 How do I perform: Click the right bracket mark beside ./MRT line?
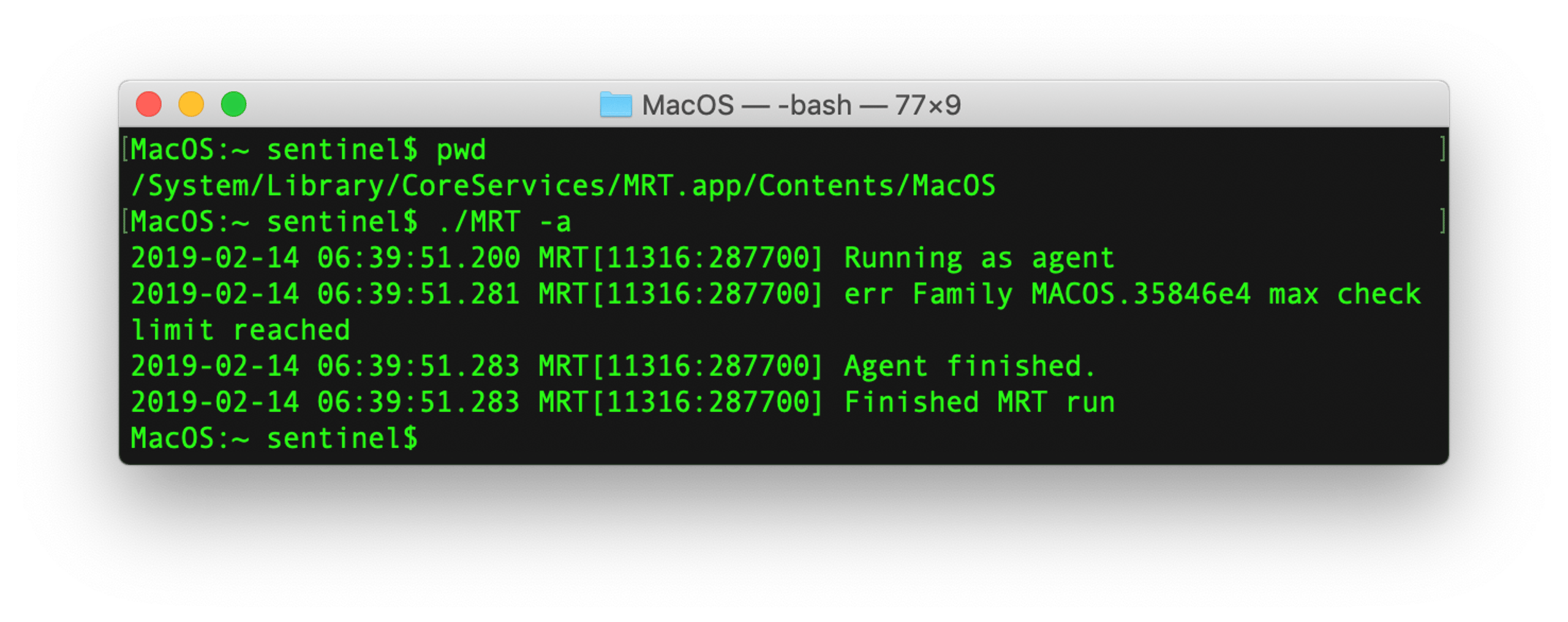(x=1442, y=221)
